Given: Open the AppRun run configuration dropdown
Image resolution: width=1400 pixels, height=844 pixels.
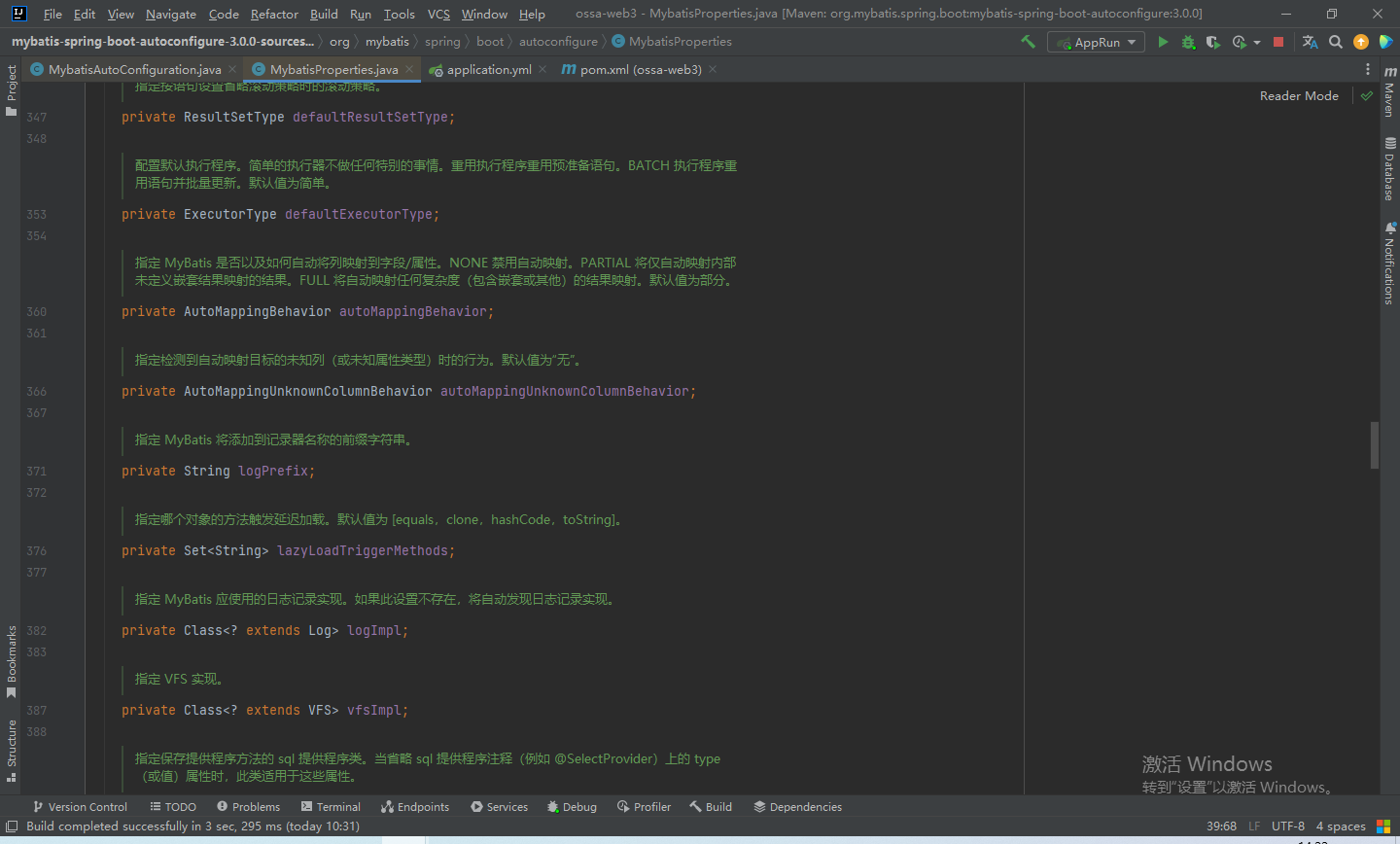Looking at the screenshot, I should click(x=1096, y=42).
